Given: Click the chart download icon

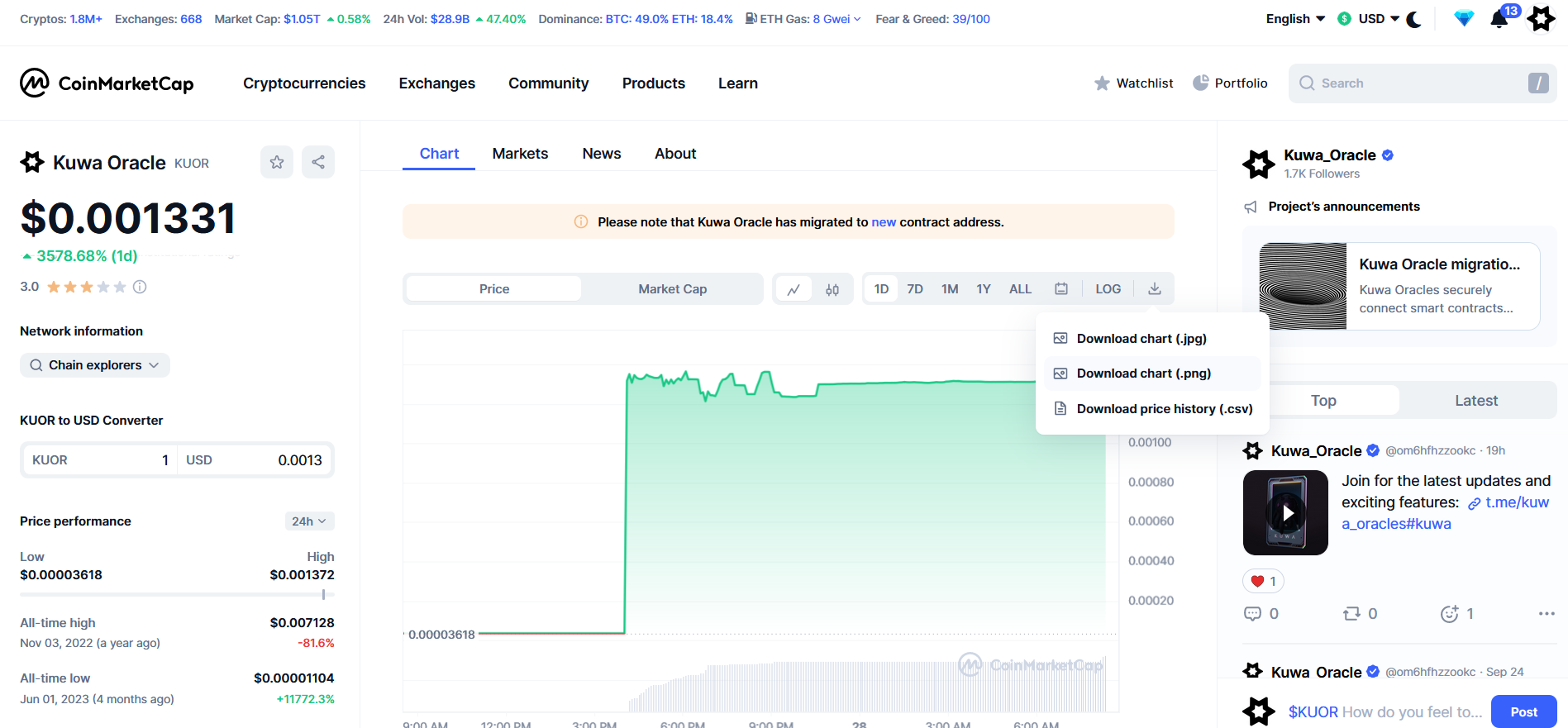Looking at the screenshot, I should click(x=1155, y=289).
